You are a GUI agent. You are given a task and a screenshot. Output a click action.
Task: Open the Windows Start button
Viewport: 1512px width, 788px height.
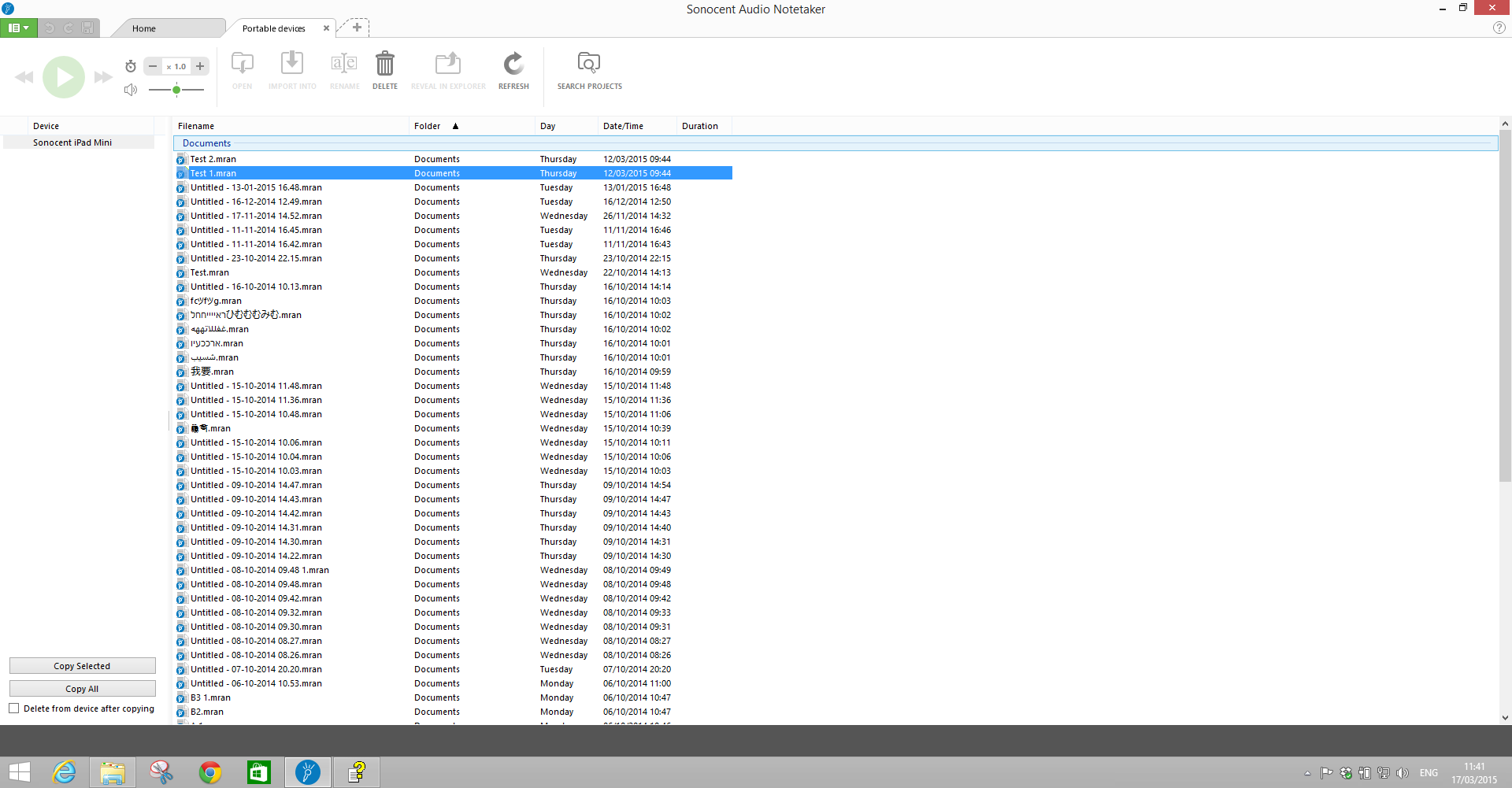19,772
